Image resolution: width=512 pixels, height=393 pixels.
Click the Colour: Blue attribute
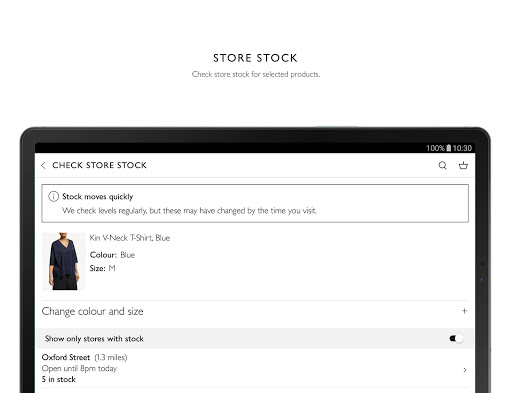click(x=112, y=255)
